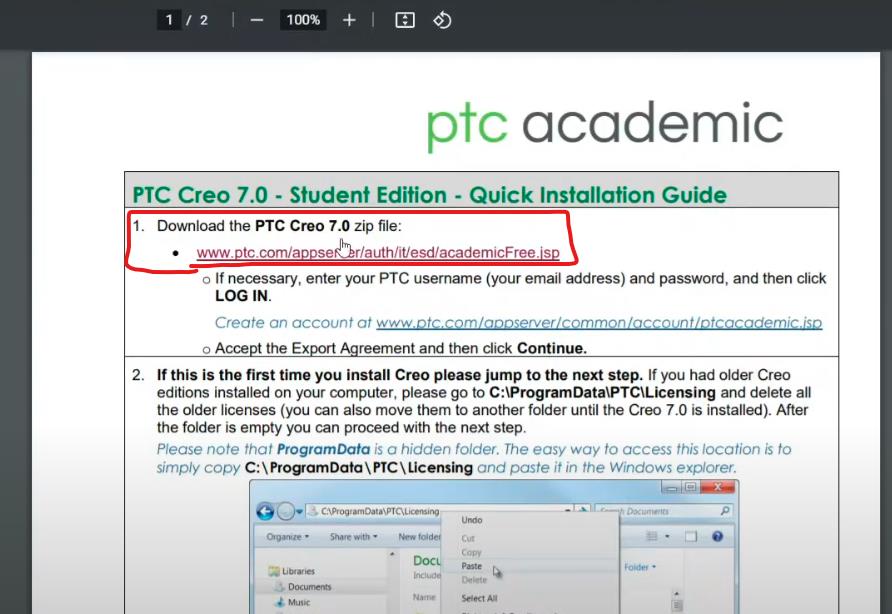Open the 'Share with' dropdown

[353, 537]
